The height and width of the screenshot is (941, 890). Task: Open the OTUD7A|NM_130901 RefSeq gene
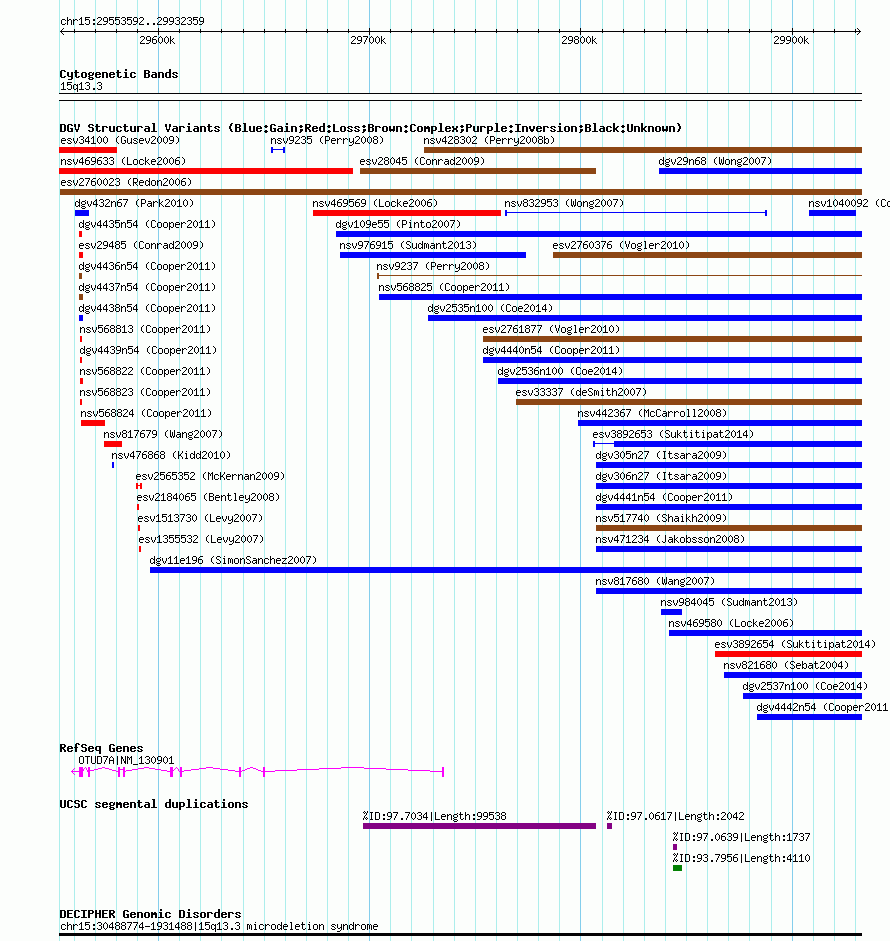pyautogui.click(x=257, y=772)
